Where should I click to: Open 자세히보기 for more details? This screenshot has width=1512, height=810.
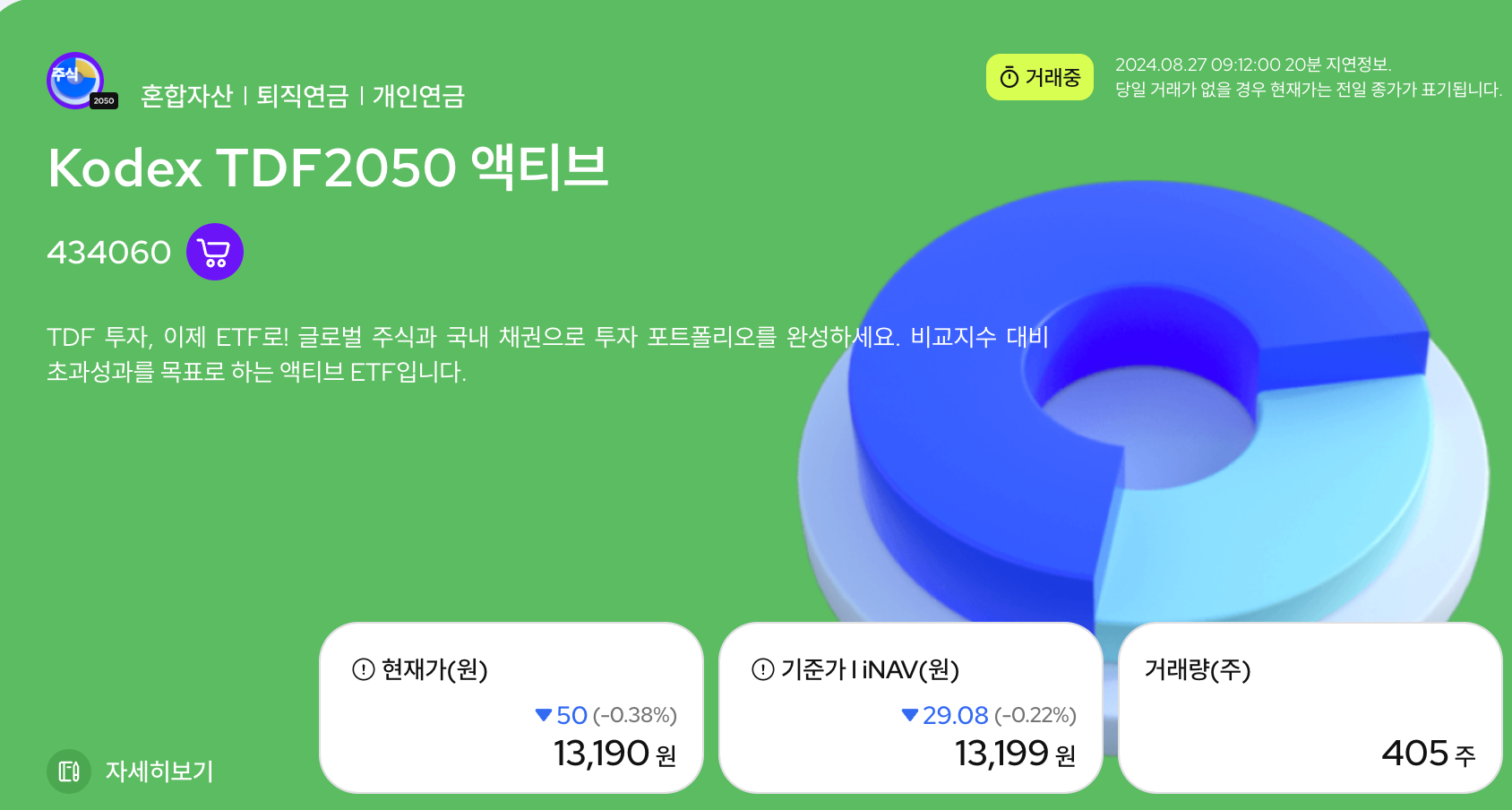[159, 771]
